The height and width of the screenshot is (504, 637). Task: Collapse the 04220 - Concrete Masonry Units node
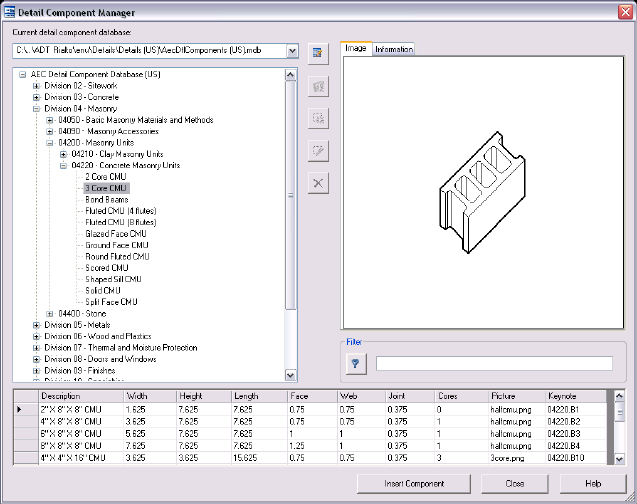pyautogui.click(x=63, y=165)
